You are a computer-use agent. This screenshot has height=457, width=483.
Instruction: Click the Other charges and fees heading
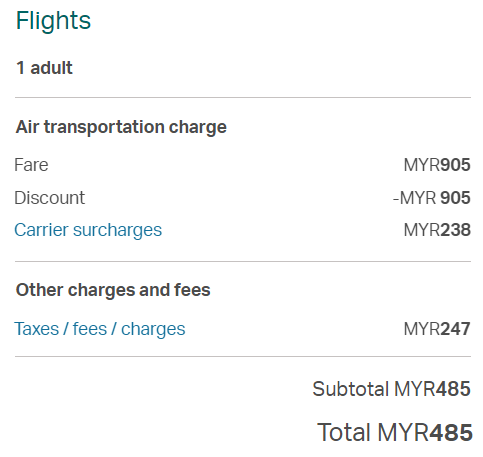click(x=113, y=290)
